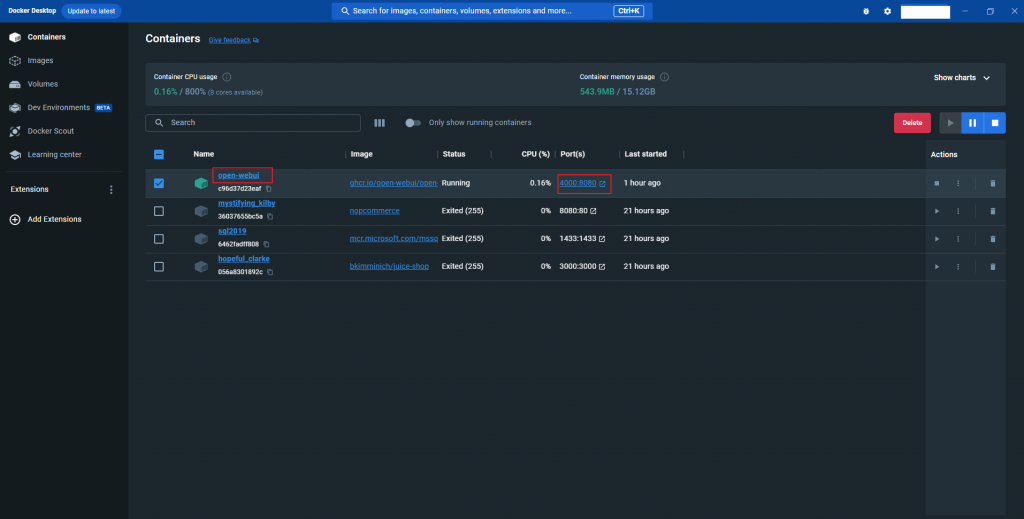Open column chooser icon
The width and height of the screenshot is (1024, 519).
(379, 123)
